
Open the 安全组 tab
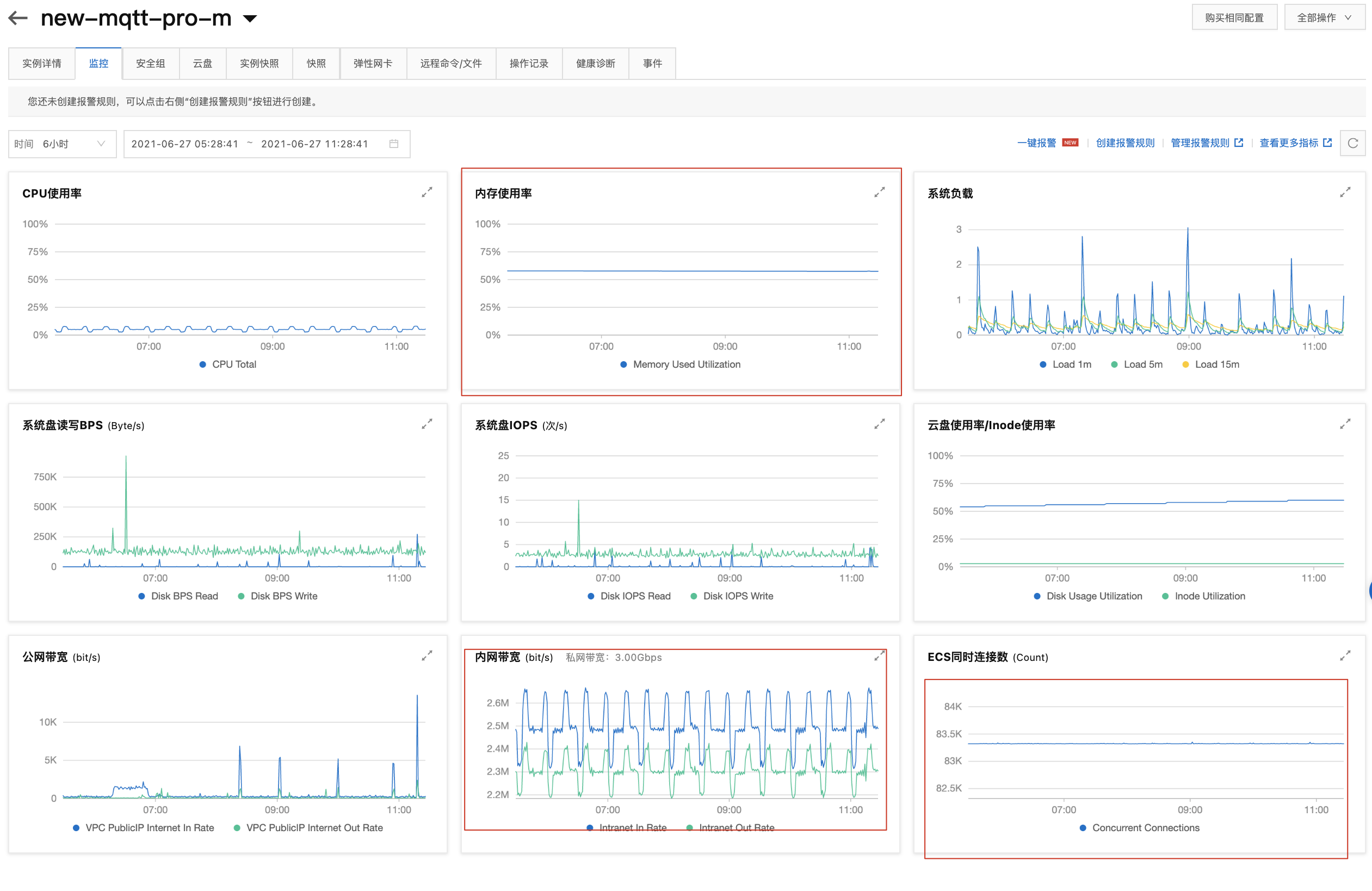pyautogui.click(x=151, y=64)
